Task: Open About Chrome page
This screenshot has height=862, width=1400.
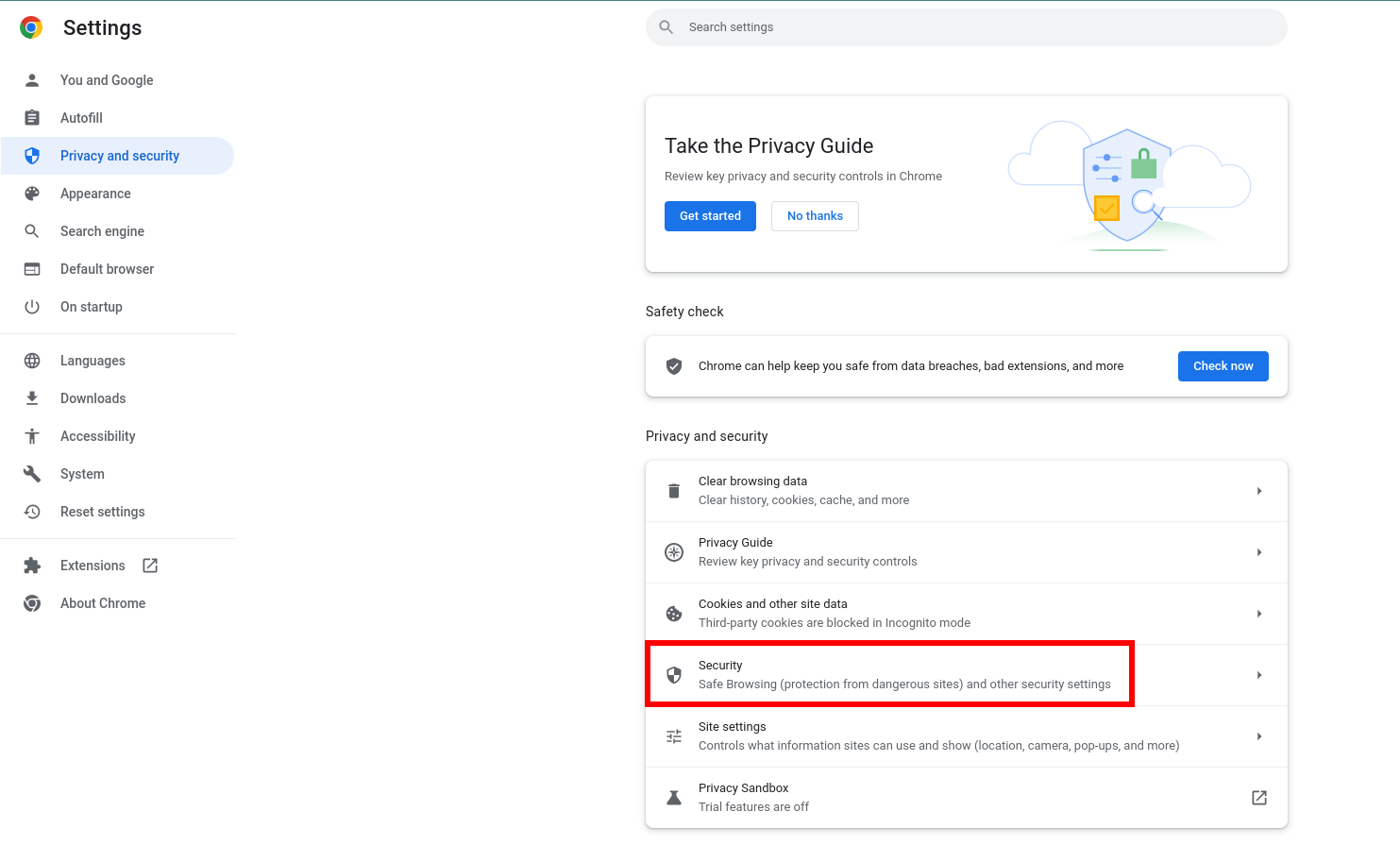Action: [117, 603]
